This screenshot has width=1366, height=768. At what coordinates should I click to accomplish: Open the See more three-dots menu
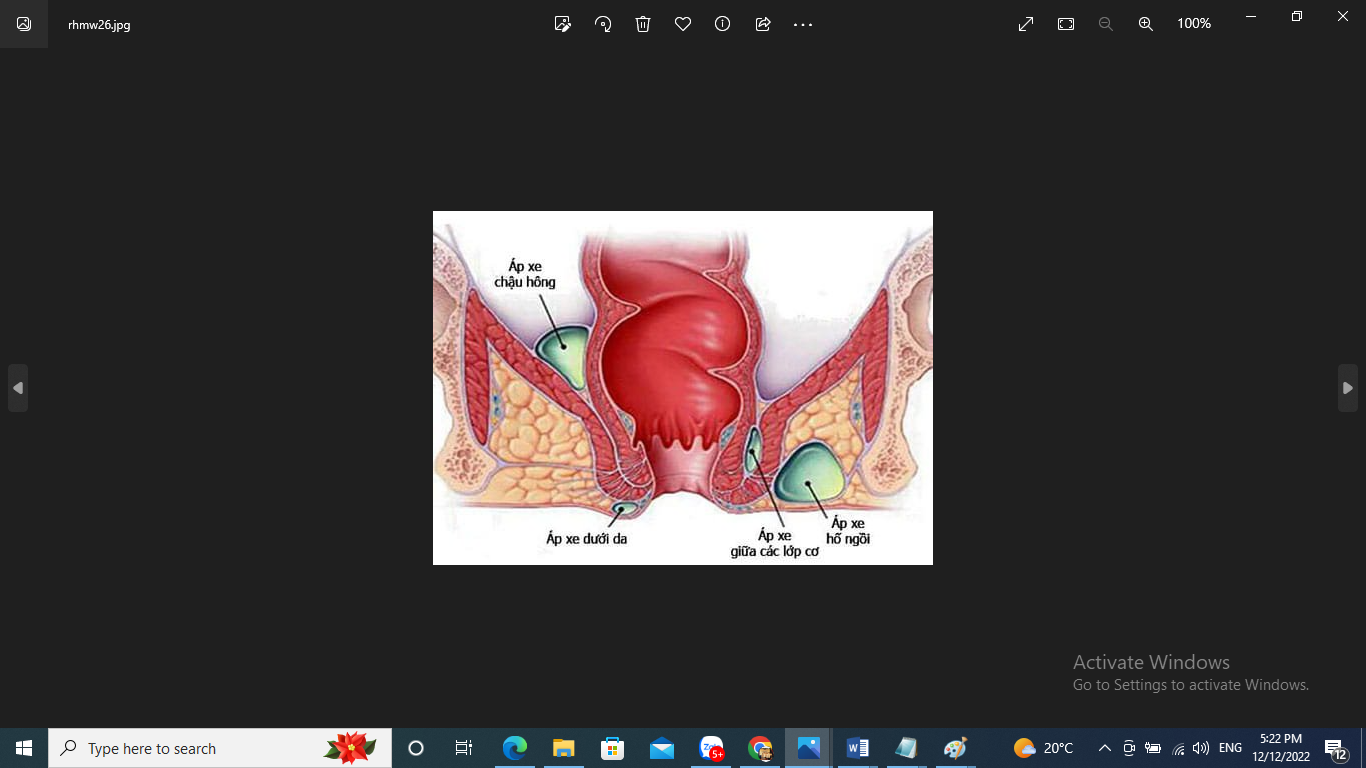[x=803, y=24]
